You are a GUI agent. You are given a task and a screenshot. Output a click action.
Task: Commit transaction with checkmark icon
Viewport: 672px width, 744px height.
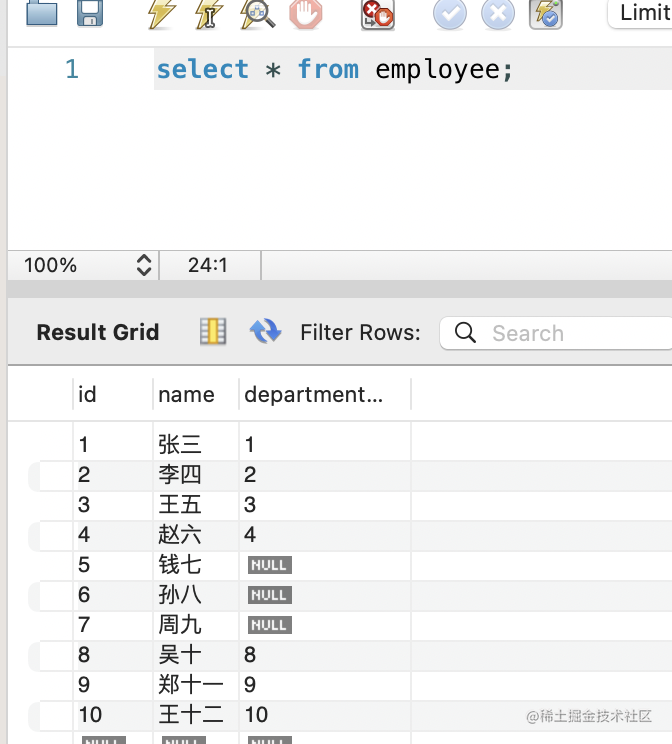click(x=449, y=14)
